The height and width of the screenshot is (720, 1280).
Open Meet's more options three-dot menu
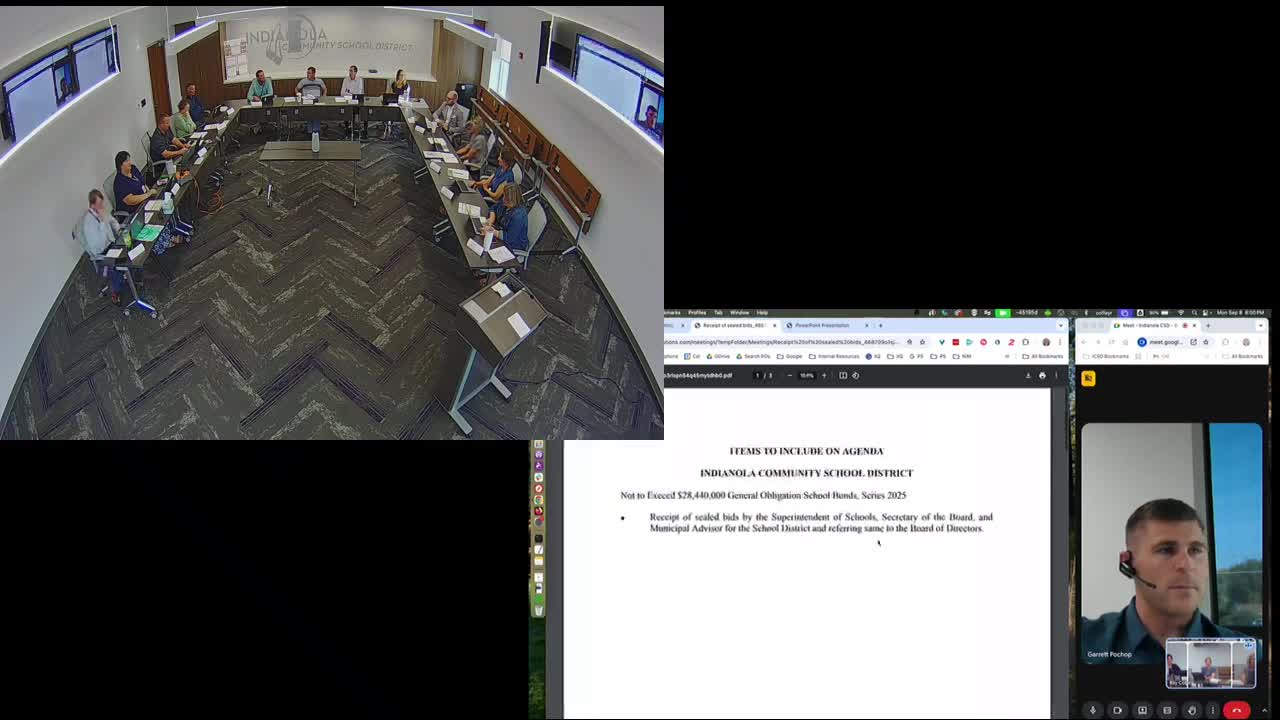click(1215, 710)
